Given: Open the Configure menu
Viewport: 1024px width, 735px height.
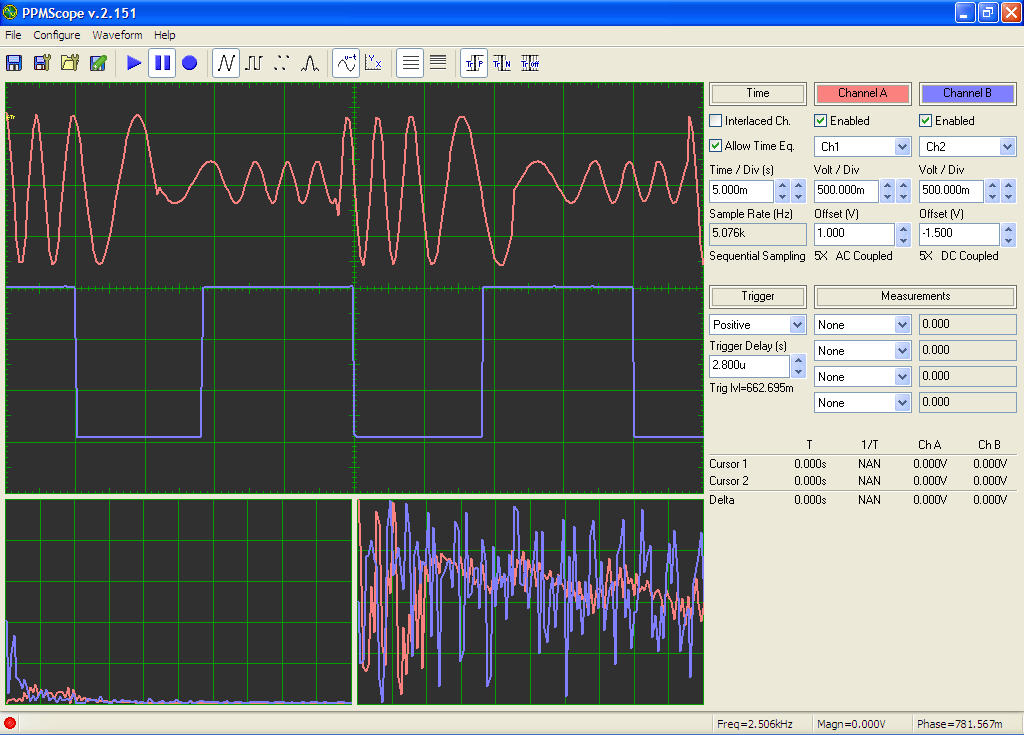Looking at the screenshot, I should point(56,35).
